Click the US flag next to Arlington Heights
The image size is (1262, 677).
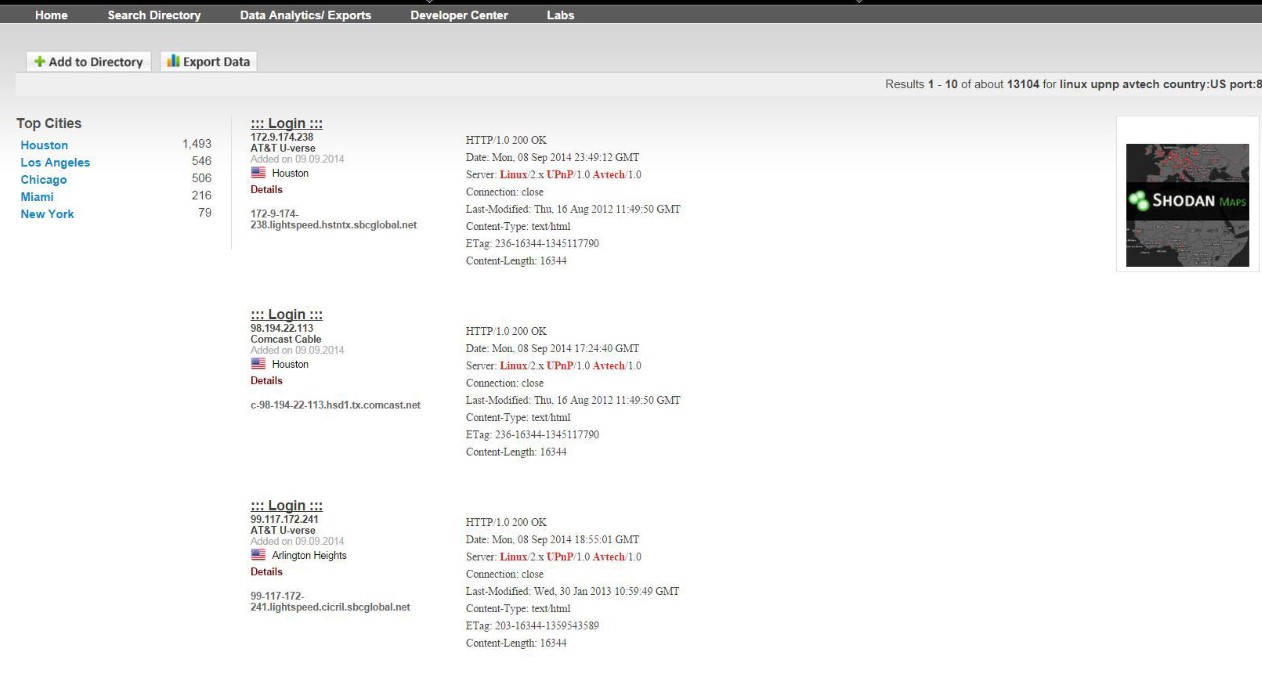click(x=259, y=553)
